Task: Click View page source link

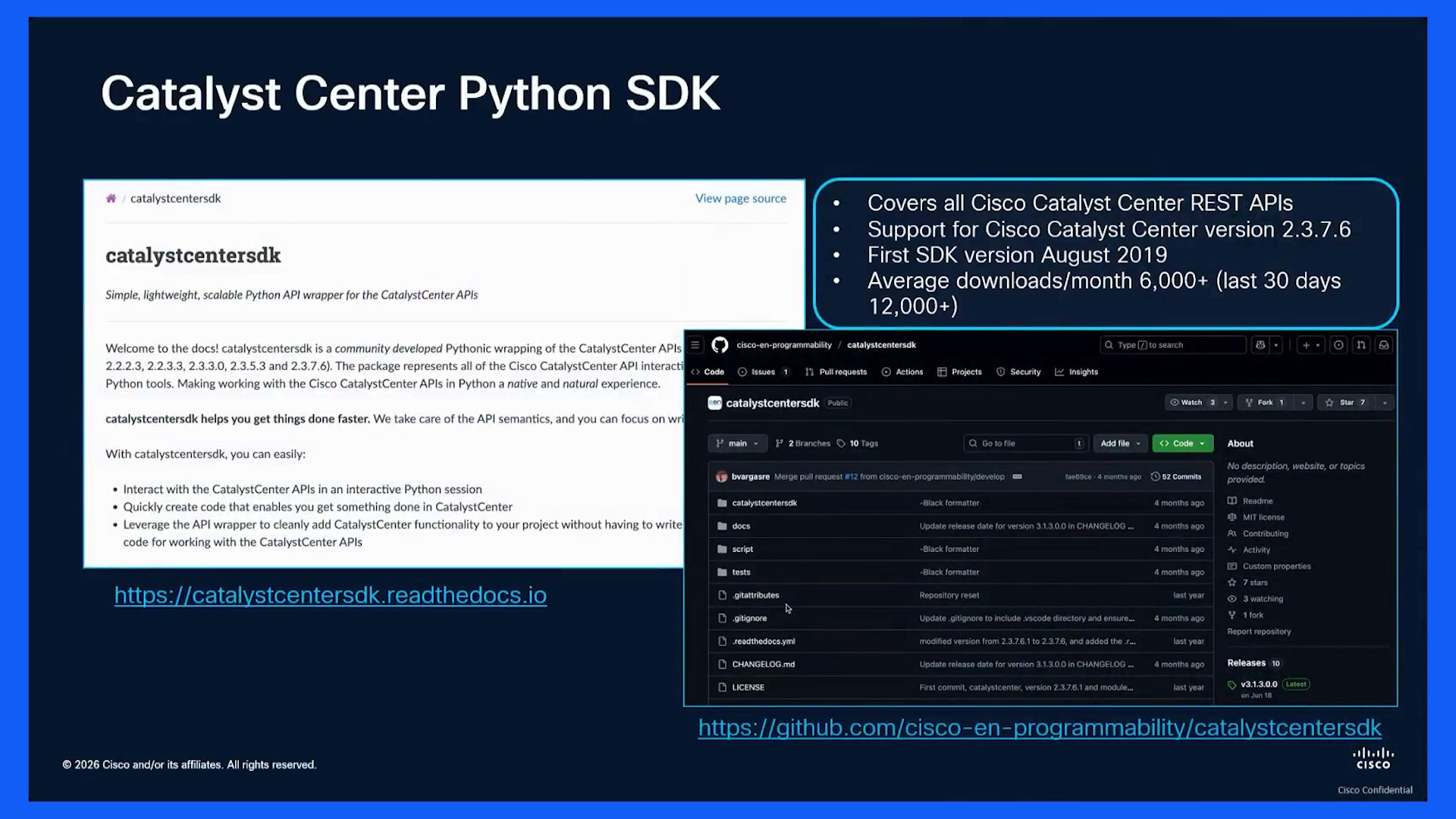Action: coord(741,199)
